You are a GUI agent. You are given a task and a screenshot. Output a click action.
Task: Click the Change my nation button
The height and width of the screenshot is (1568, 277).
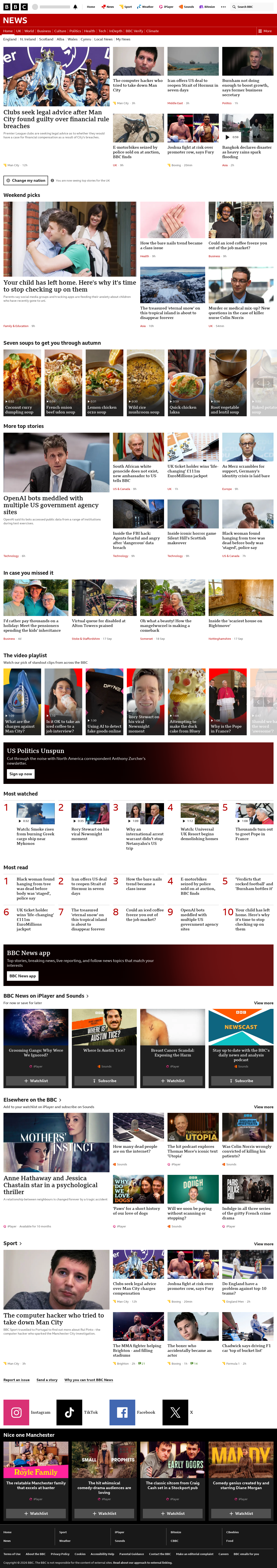click(25, 180)
